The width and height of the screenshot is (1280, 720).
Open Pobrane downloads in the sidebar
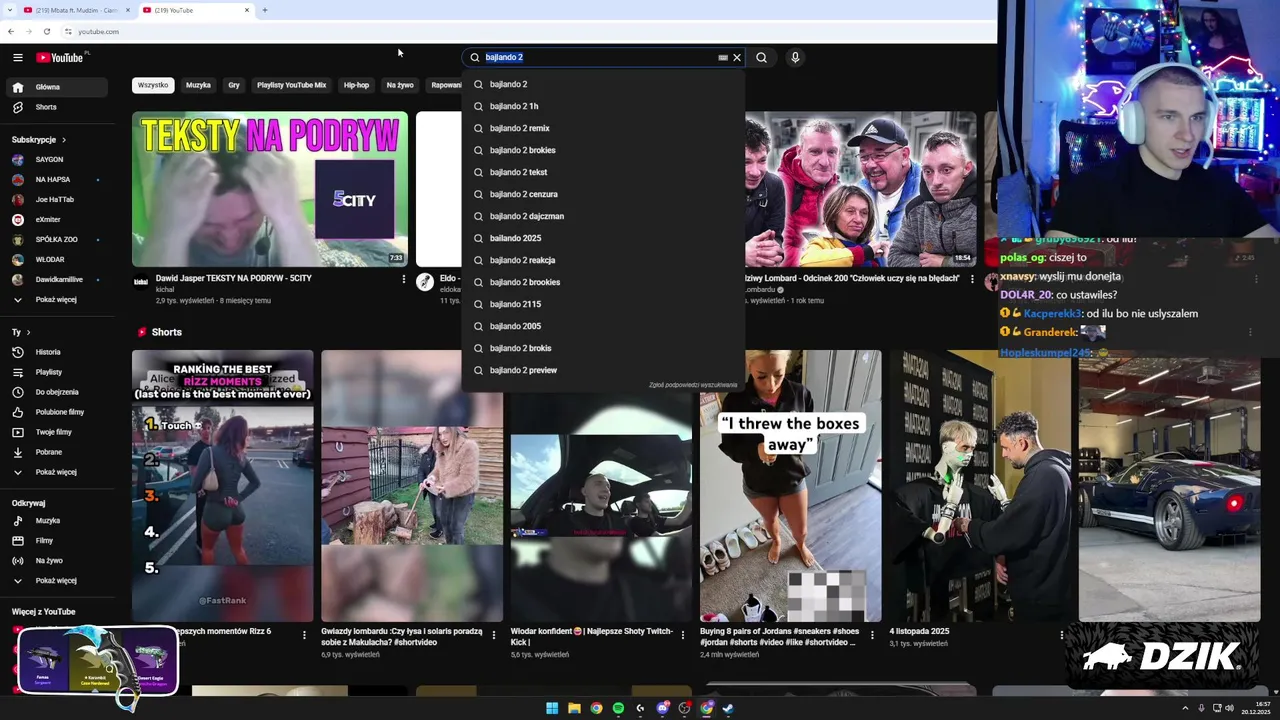coord(58,452)
